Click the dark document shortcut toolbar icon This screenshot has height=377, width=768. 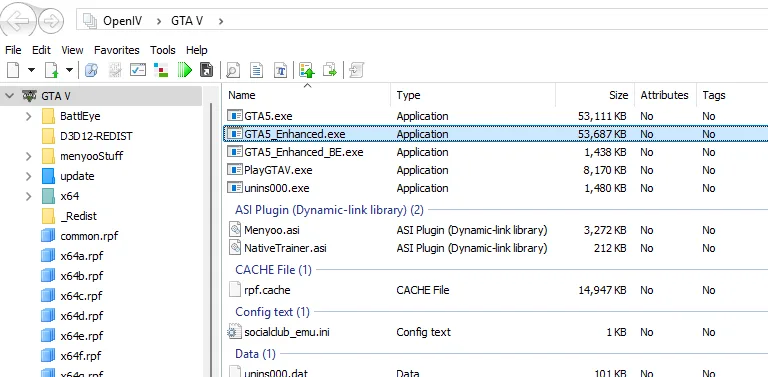coord(207,71)
